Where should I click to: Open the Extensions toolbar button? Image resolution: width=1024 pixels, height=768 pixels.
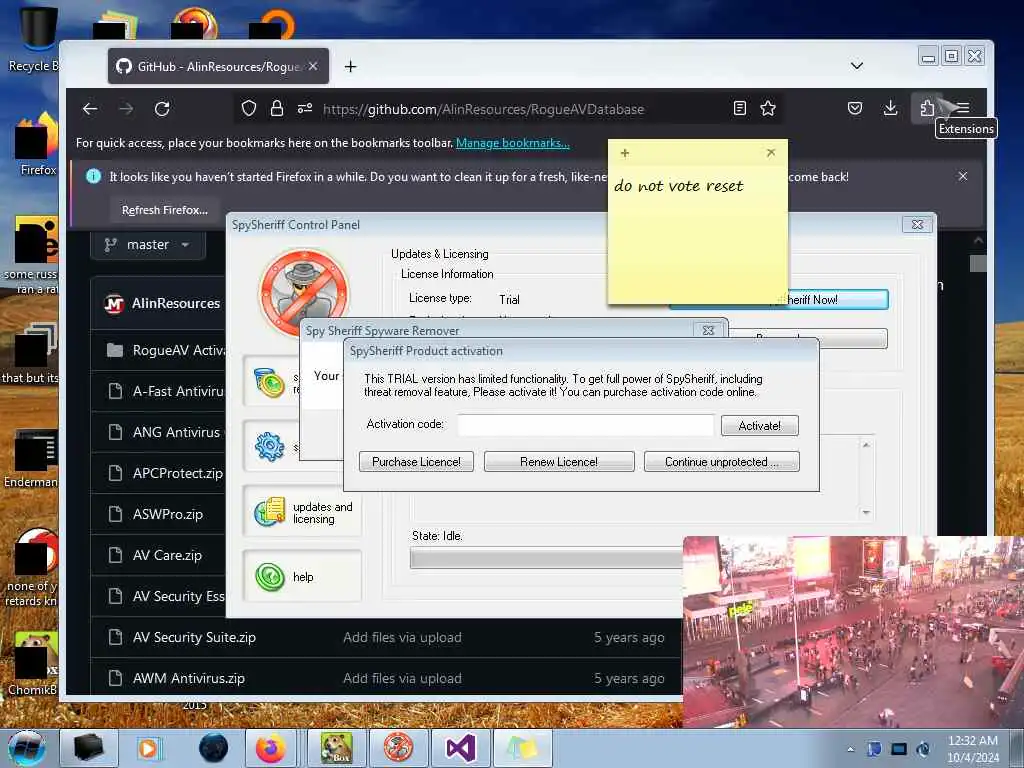pos(926,108)
